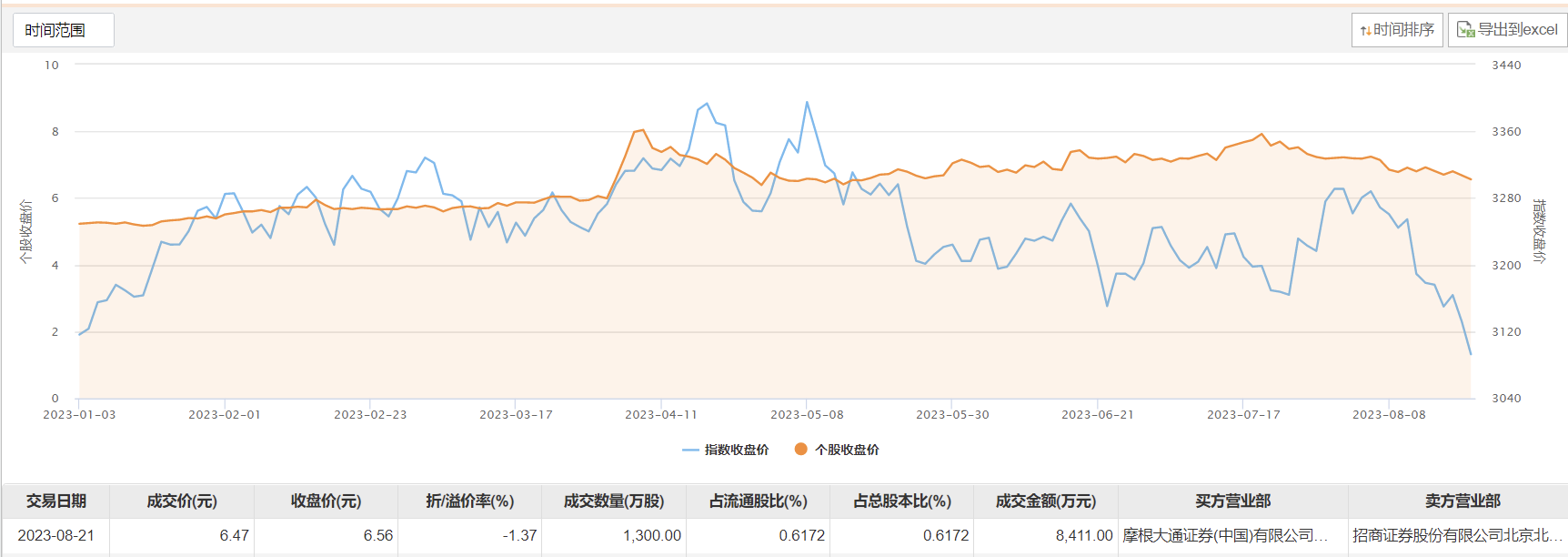Viewport: 1568px width, 557px height.
Task: Click the 折/溢价率(%) column header
Action: [x=470, y=501]
